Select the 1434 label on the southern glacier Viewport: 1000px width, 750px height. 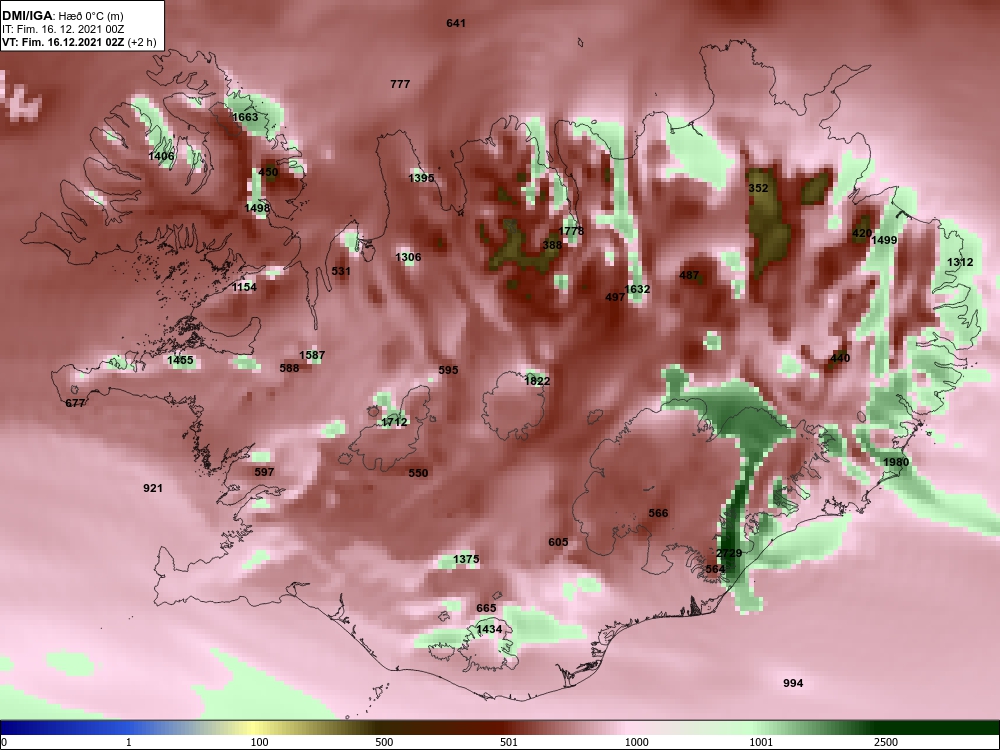[489, 629]
